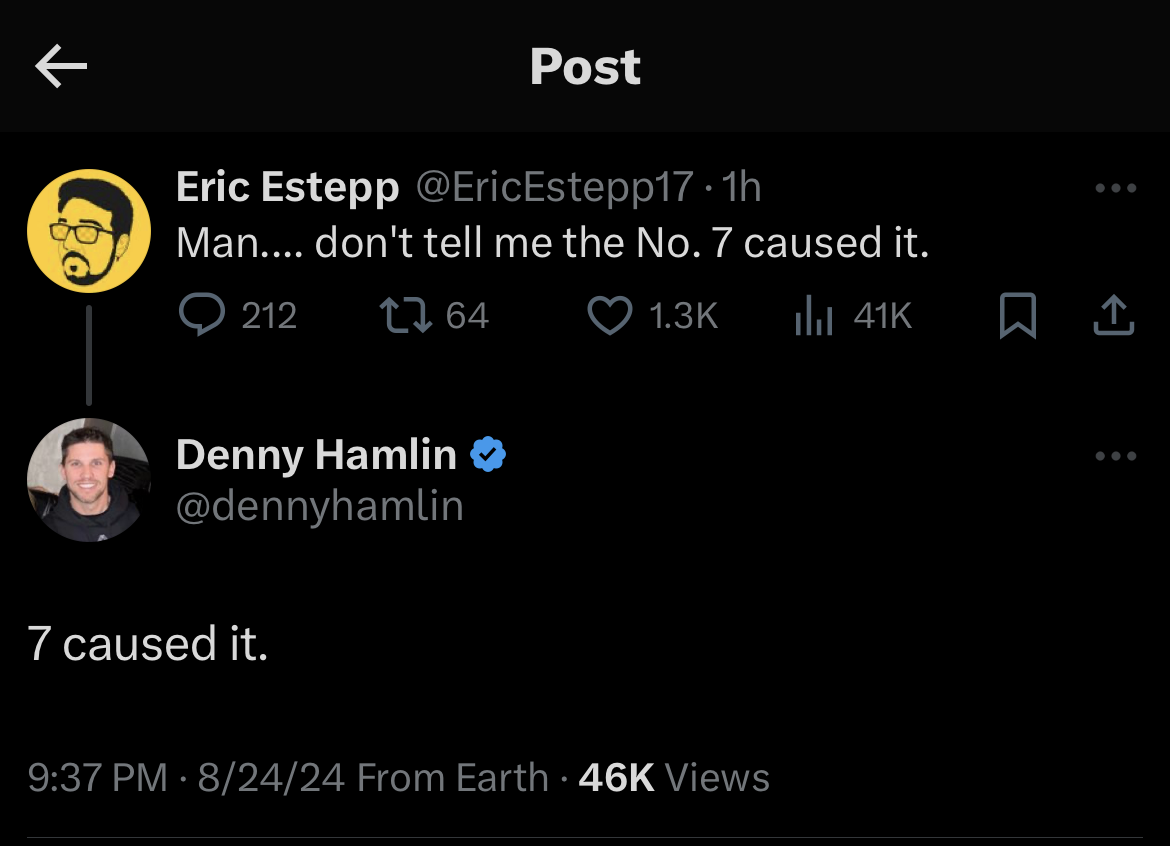
Task: Open more options for Eric Estepp's post
Action: (1115, 188)
